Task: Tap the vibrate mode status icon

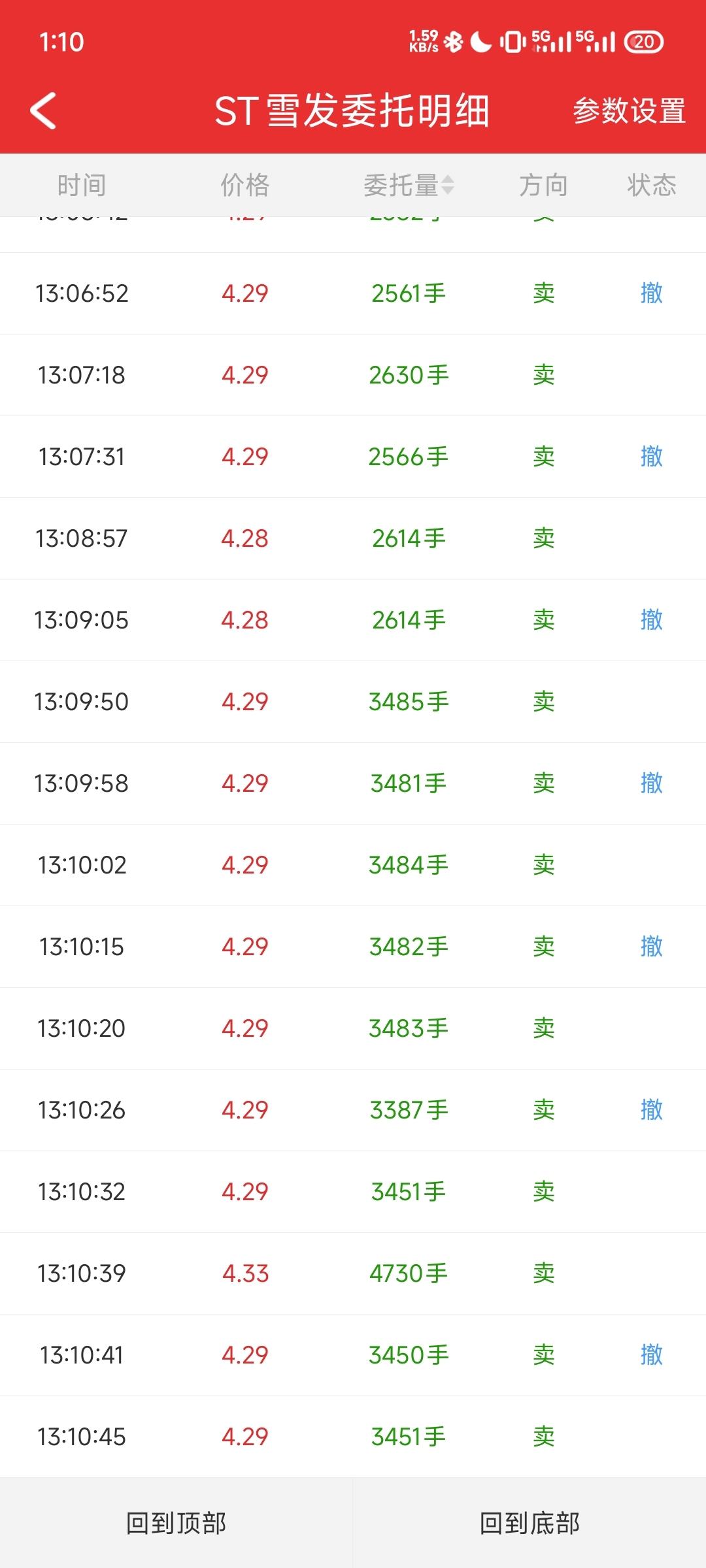Action: (513, 42)
